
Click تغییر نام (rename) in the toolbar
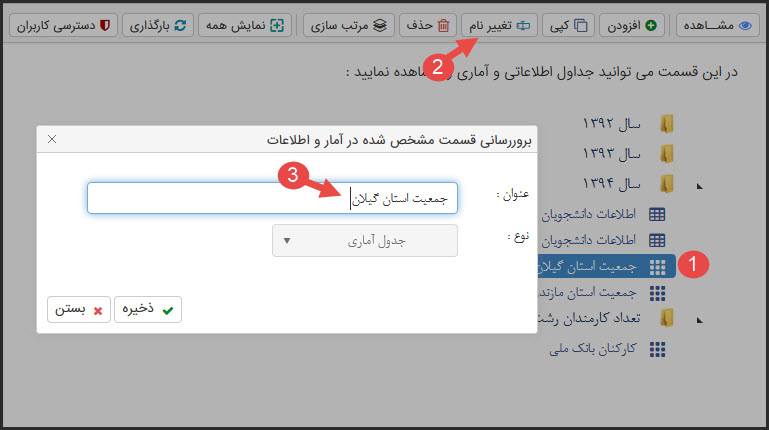point(499,25)
